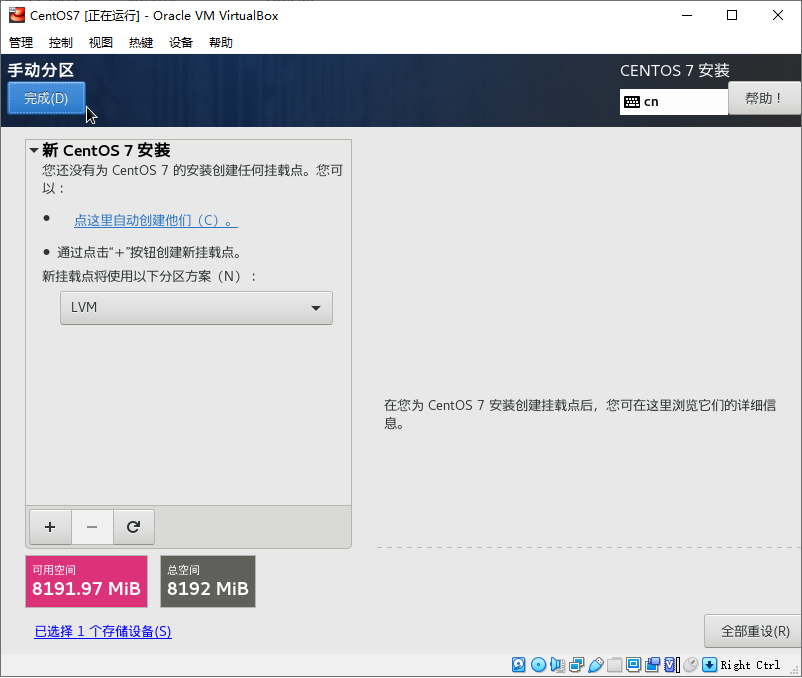
Task: Click the pink 可用空间 indicator block
Action: pyautogui.click(x=86, y=581)
